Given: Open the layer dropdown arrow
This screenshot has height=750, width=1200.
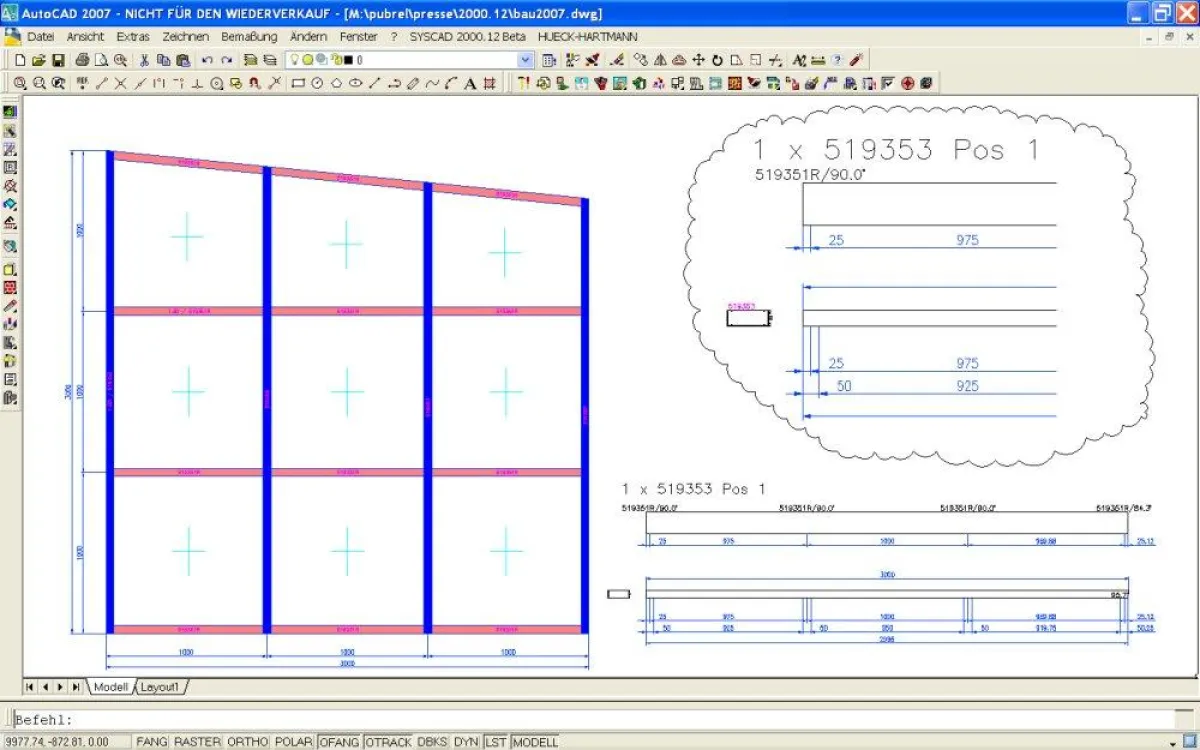Looking at the screenshot, I should [x=525, y=60].
